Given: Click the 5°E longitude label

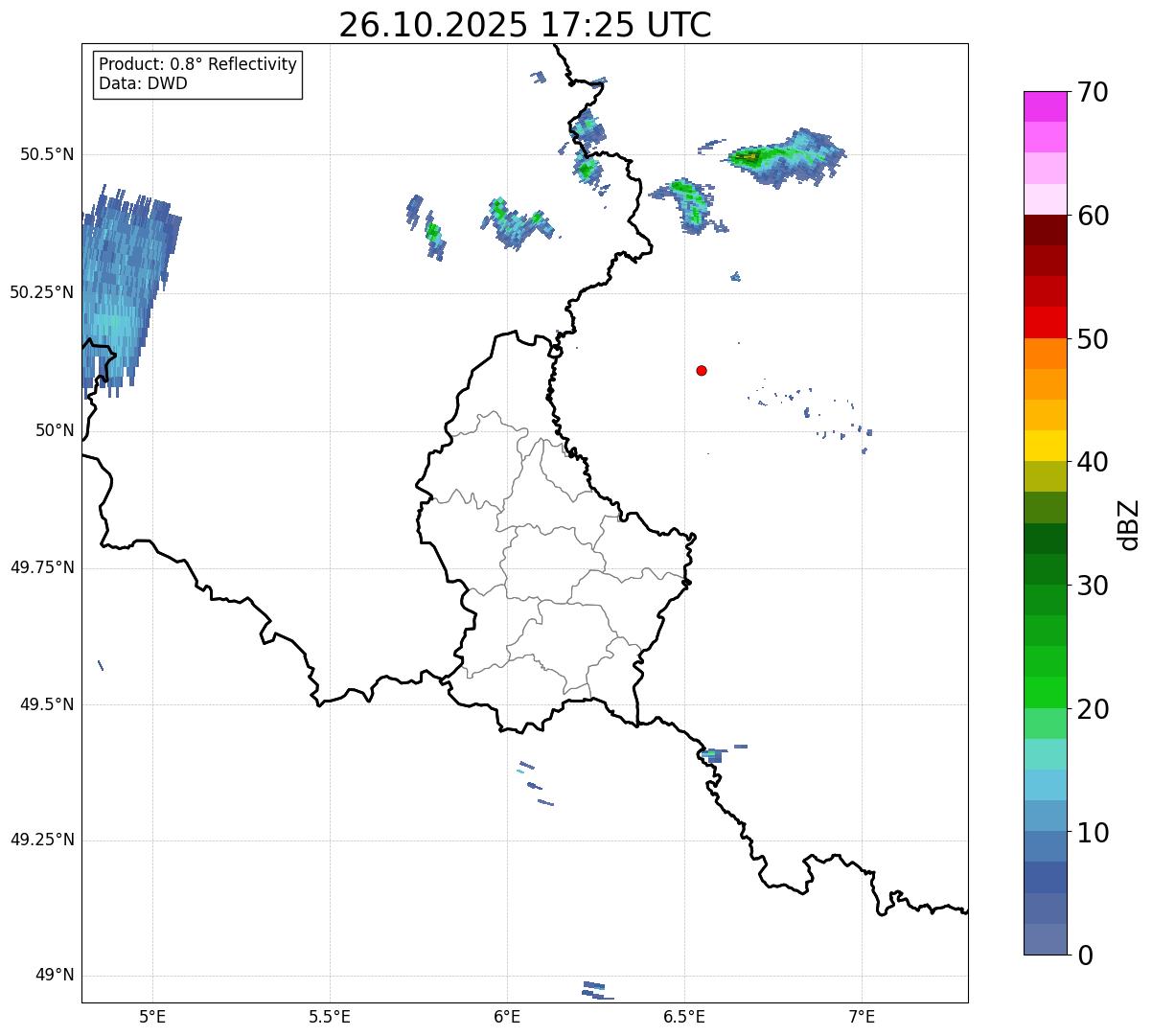Looking at the screenshot, I should (152, 1016).
